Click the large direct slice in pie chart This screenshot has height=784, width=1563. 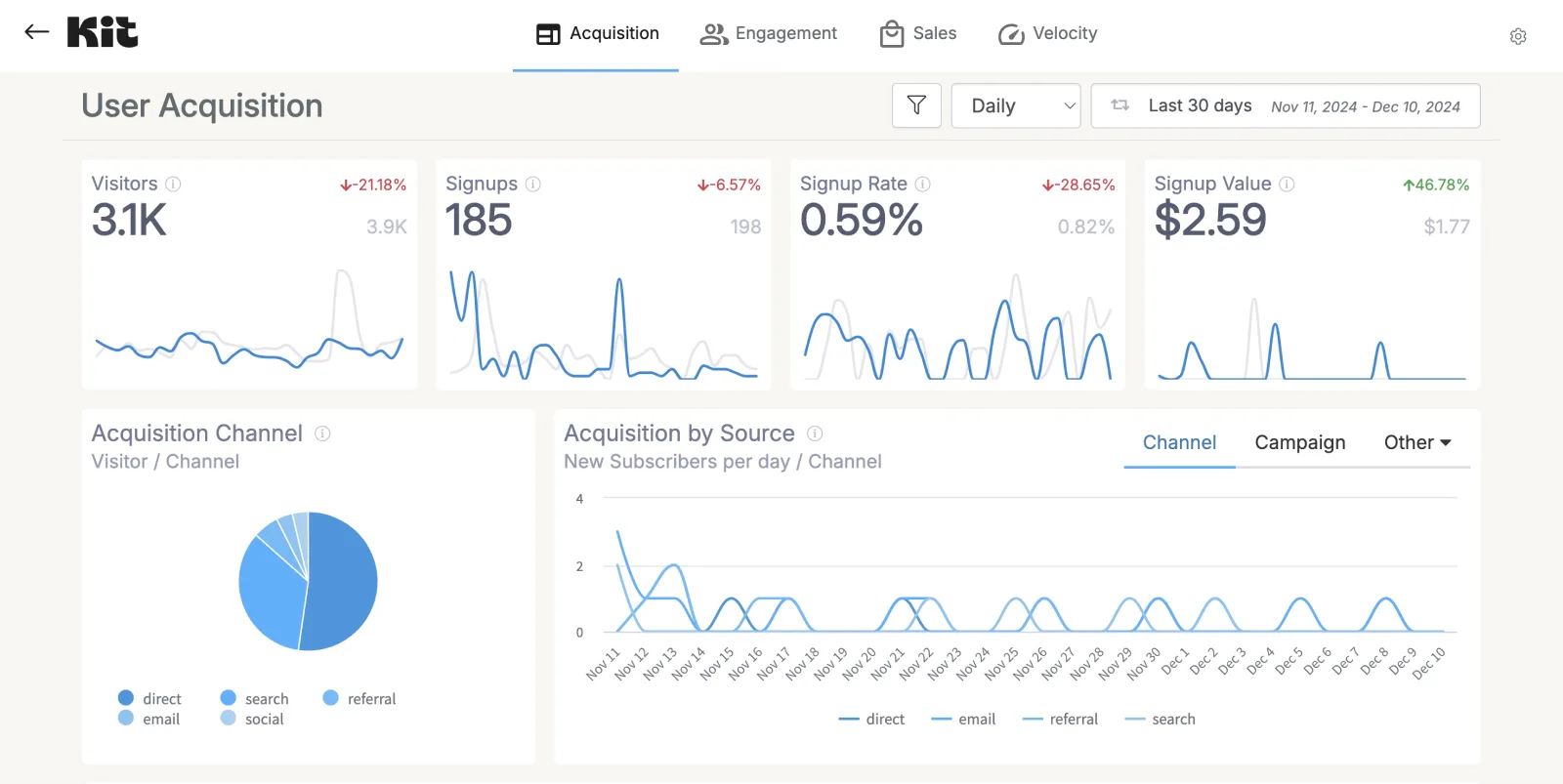(342, 586)
